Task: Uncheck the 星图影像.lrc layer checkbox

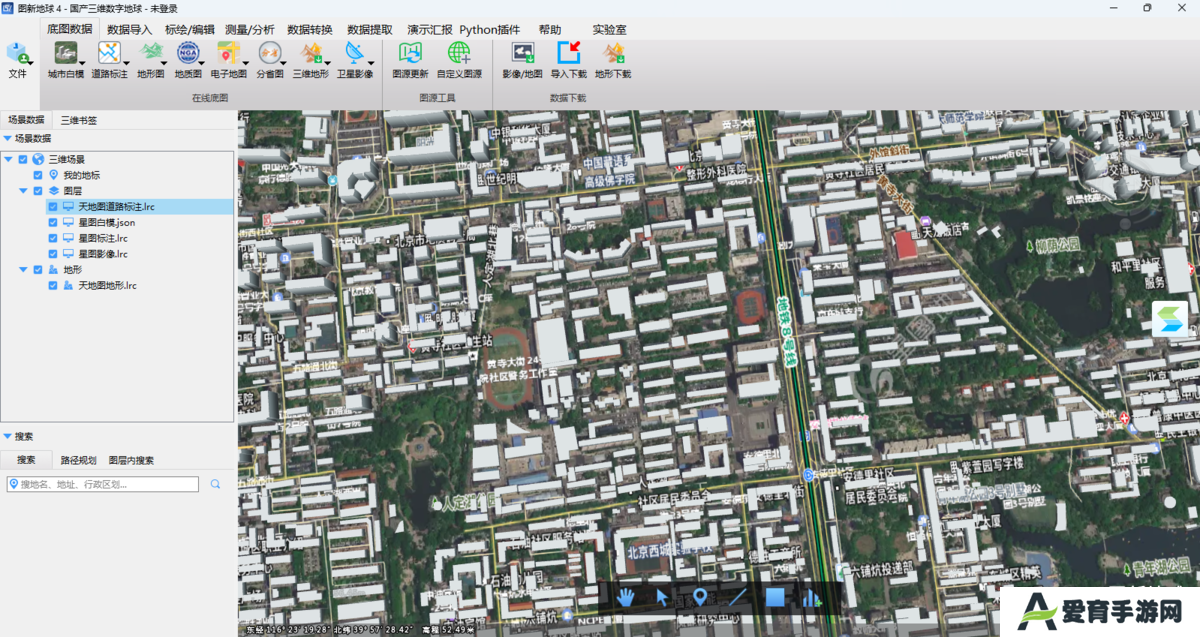Action: coord(53,254)
